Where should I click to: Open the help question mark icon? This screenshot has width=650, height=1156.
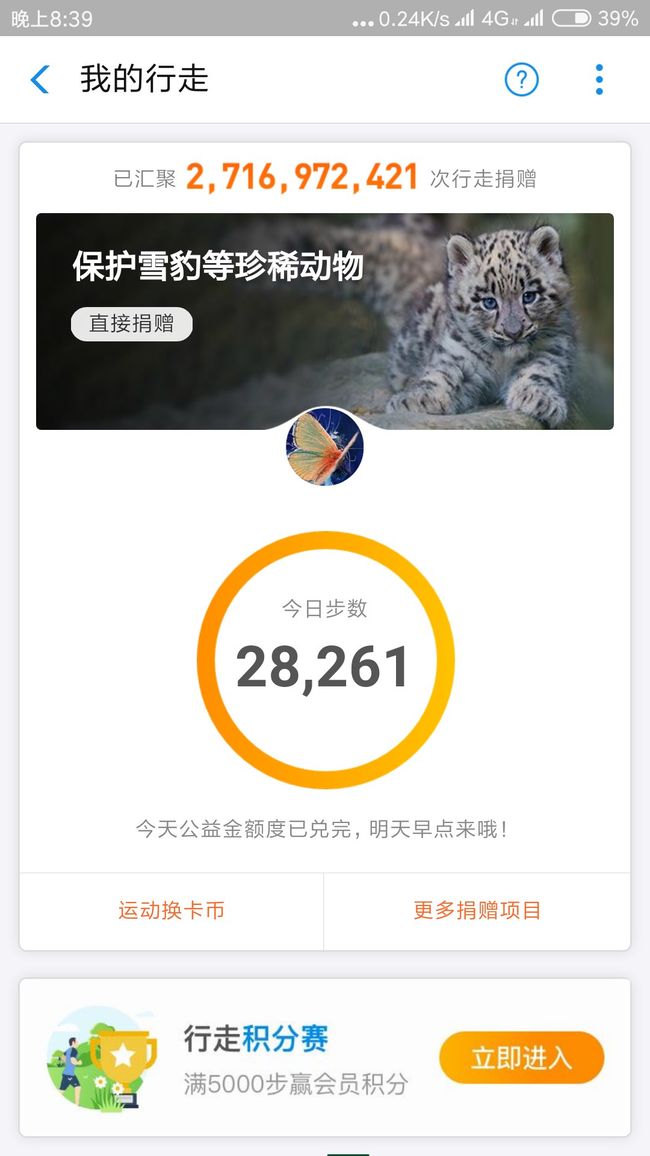(x=522, y=79)
